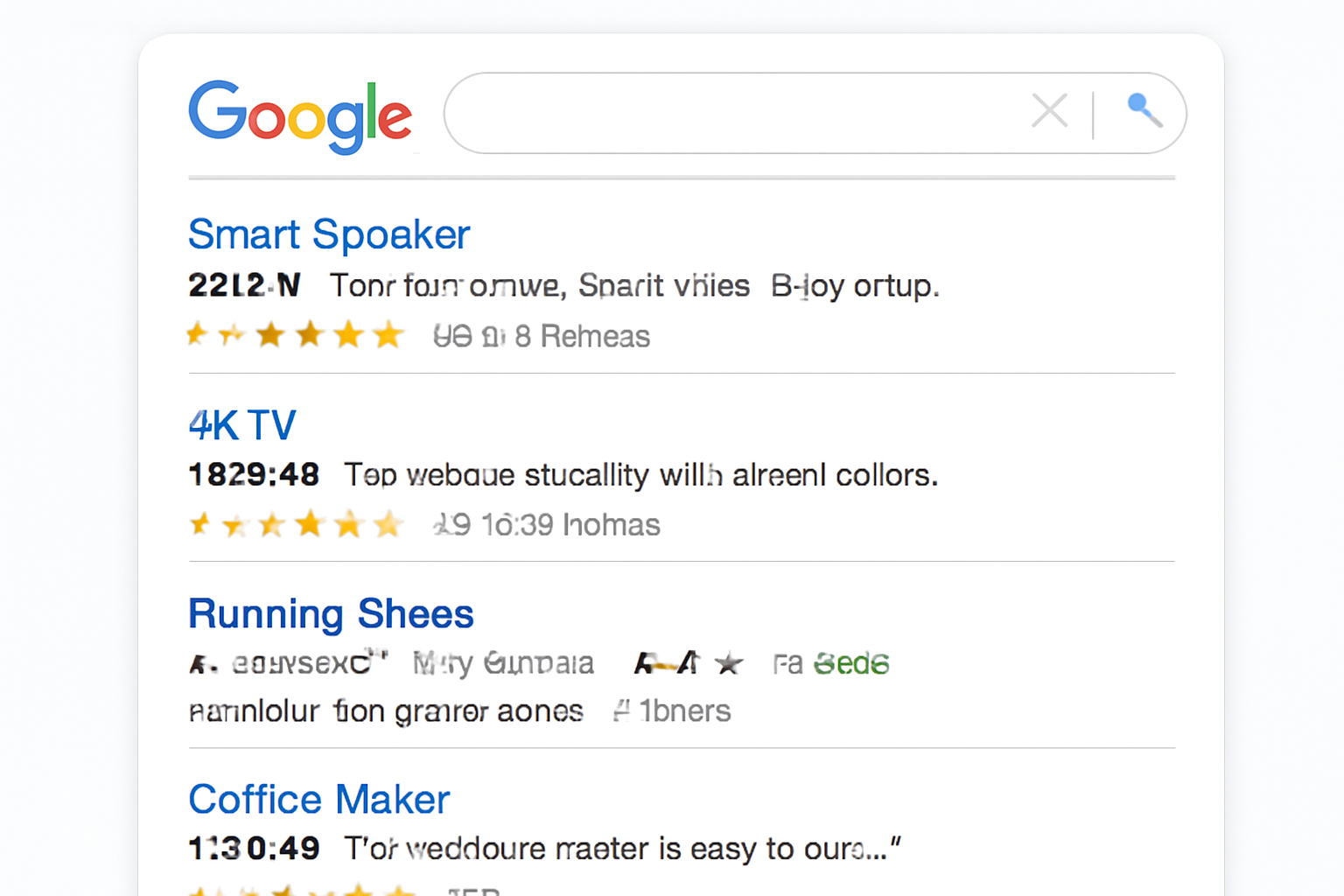Open the Coffice Maker result link
Screen dimensions: 1344x896
point(319,800)
